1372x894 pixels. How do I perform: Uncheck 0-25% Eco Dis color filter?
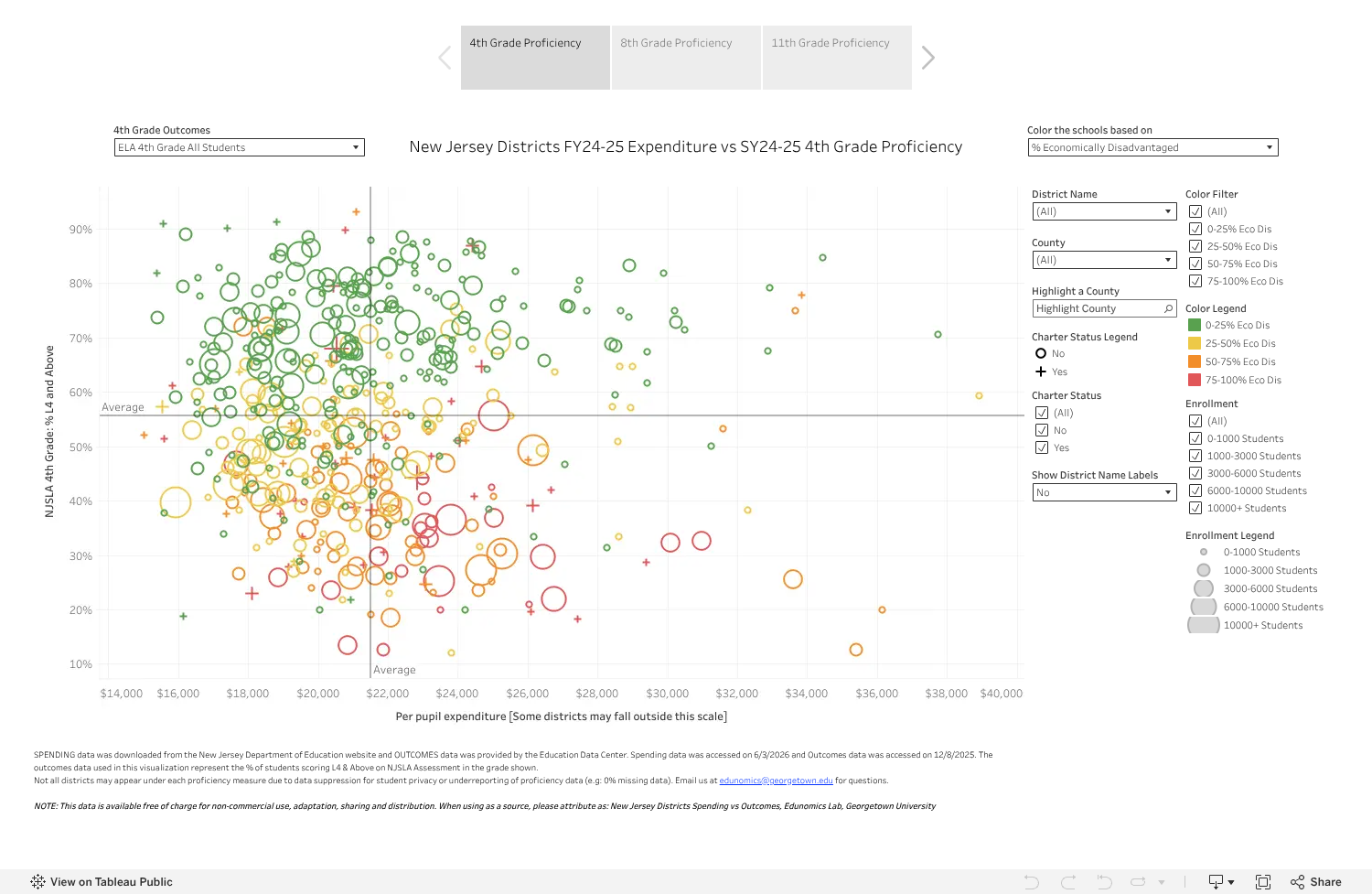[x=1195, y=229]
